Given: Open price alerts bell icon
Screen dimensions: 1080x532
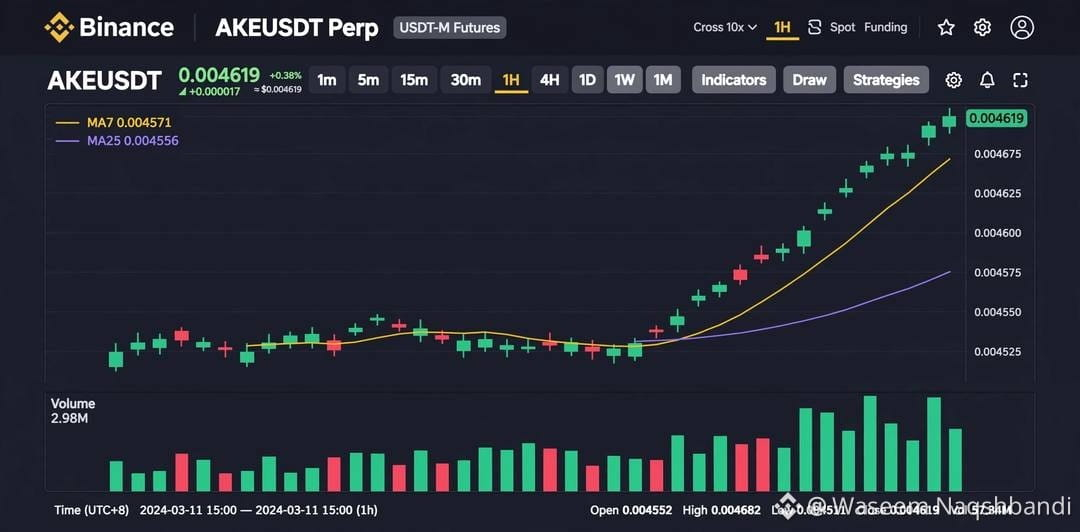Looking at the screenshot, I should (x=987, y=80).
